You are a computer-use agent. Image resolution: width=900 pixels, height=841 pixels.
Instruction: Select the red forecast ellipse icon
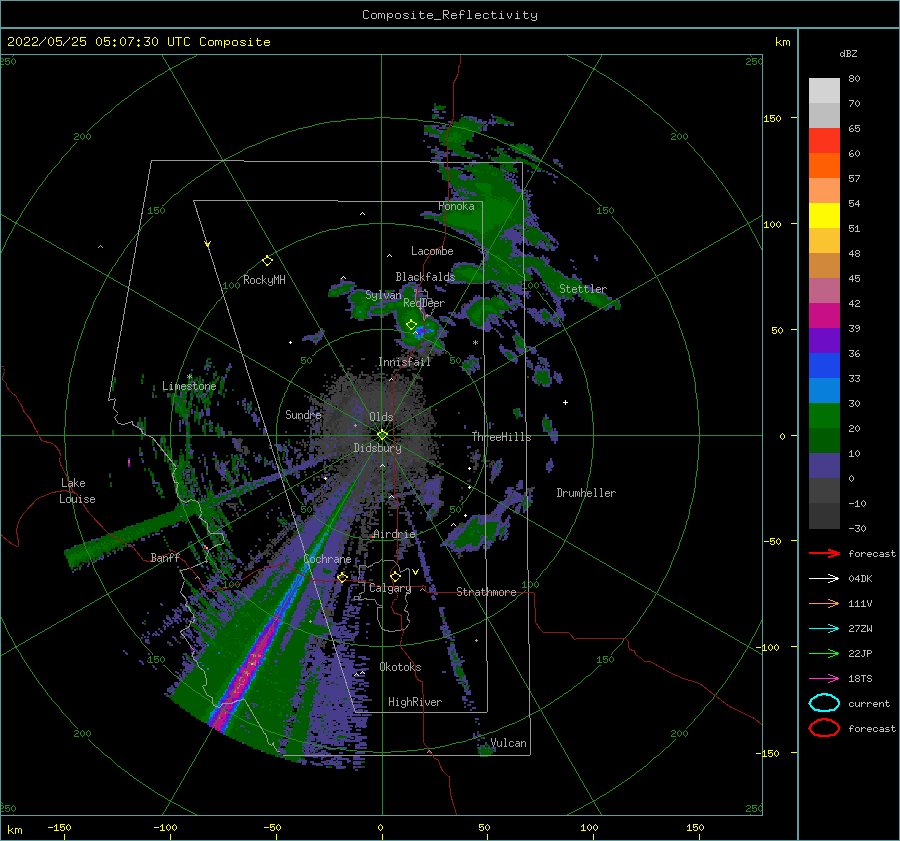coord(824,728)
